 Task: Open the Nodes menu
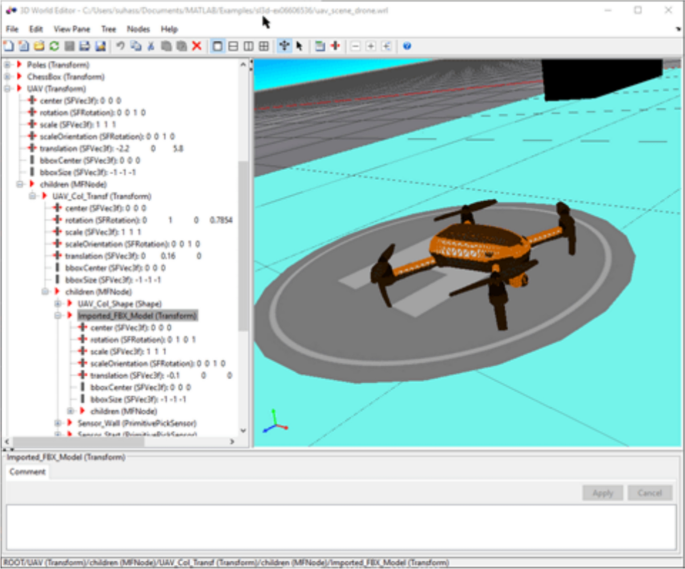tap(139, 30)
